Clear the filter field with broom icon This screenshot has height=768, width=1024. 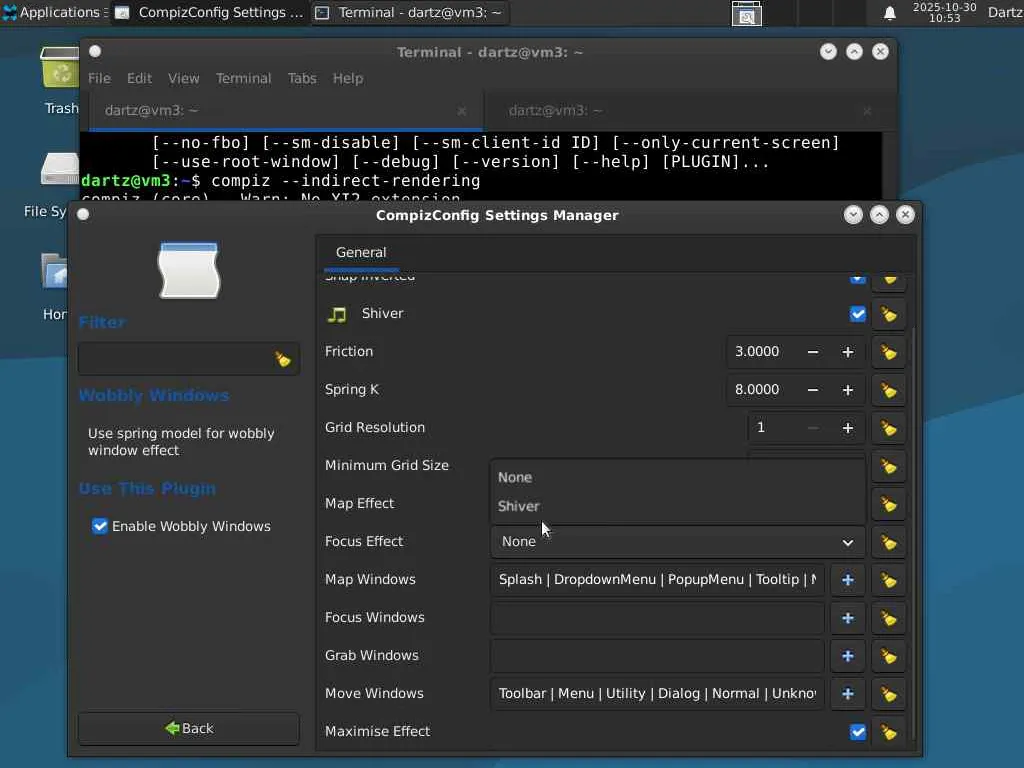click(x=283, y=359)
